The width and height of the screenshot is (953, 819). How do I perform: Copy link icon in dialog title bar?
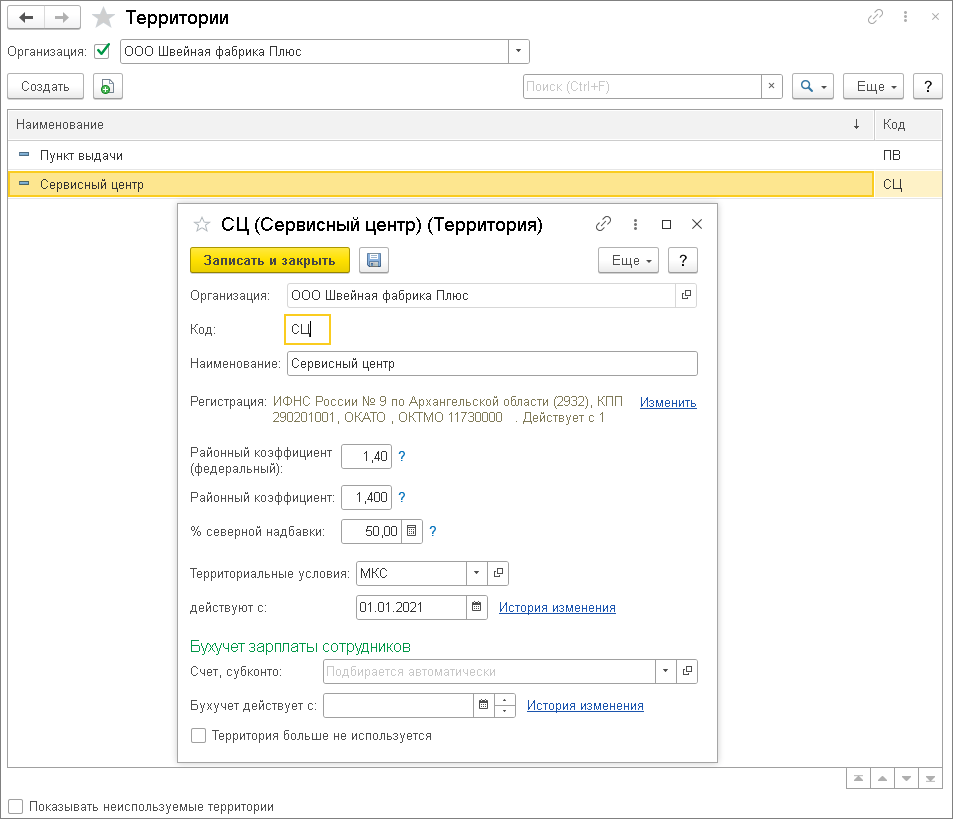(603, 225)
